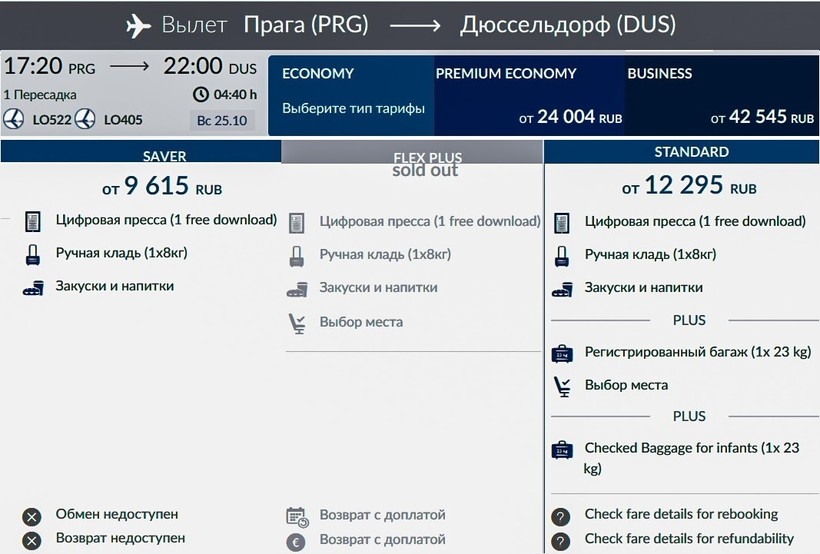Click infant checked baggage suitcase icon
The width and height of the screenshot is (820, 554).
(562, 450)
